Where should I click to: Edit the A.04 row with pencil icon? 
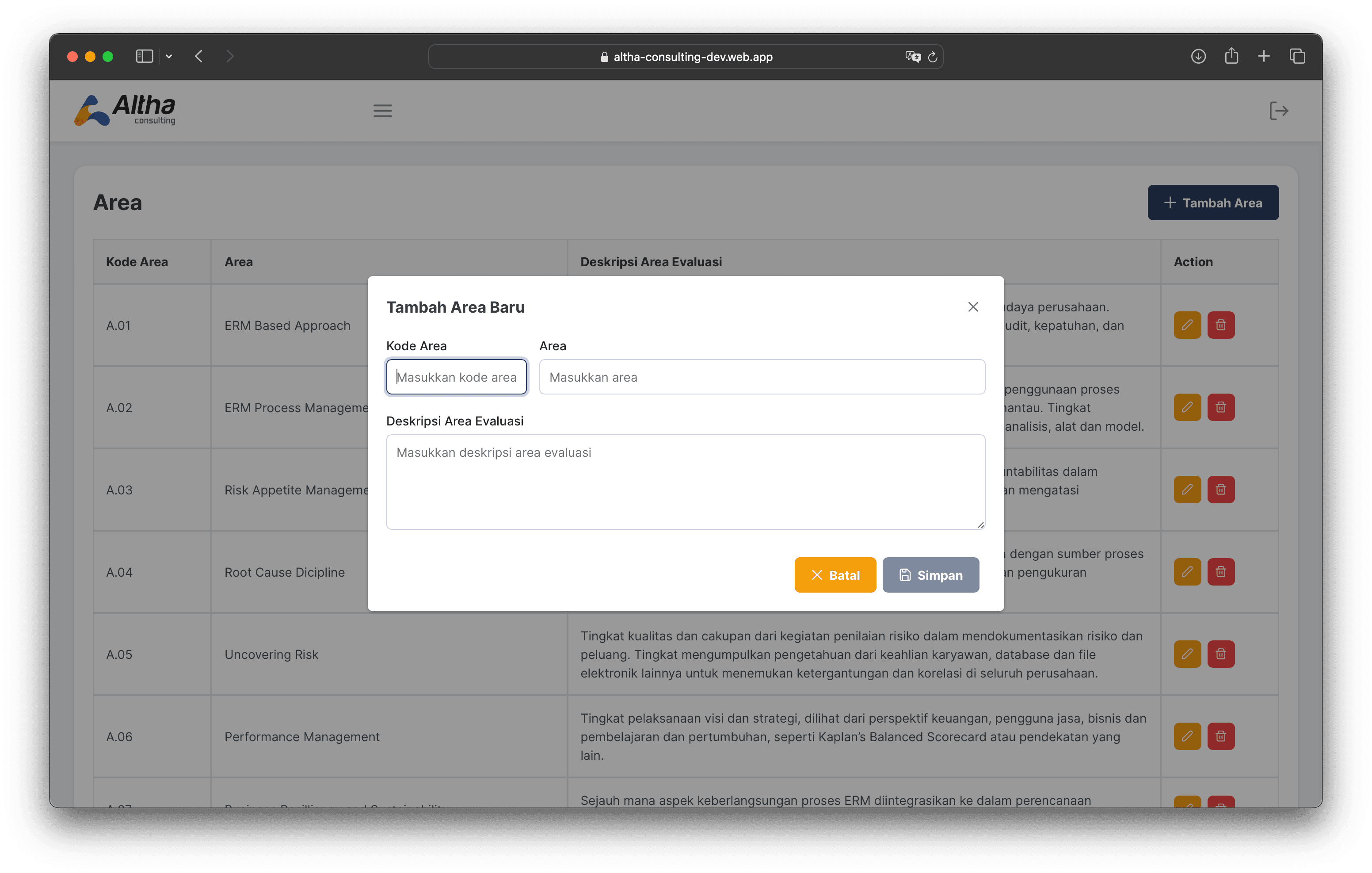click(x=1187, y=571)
